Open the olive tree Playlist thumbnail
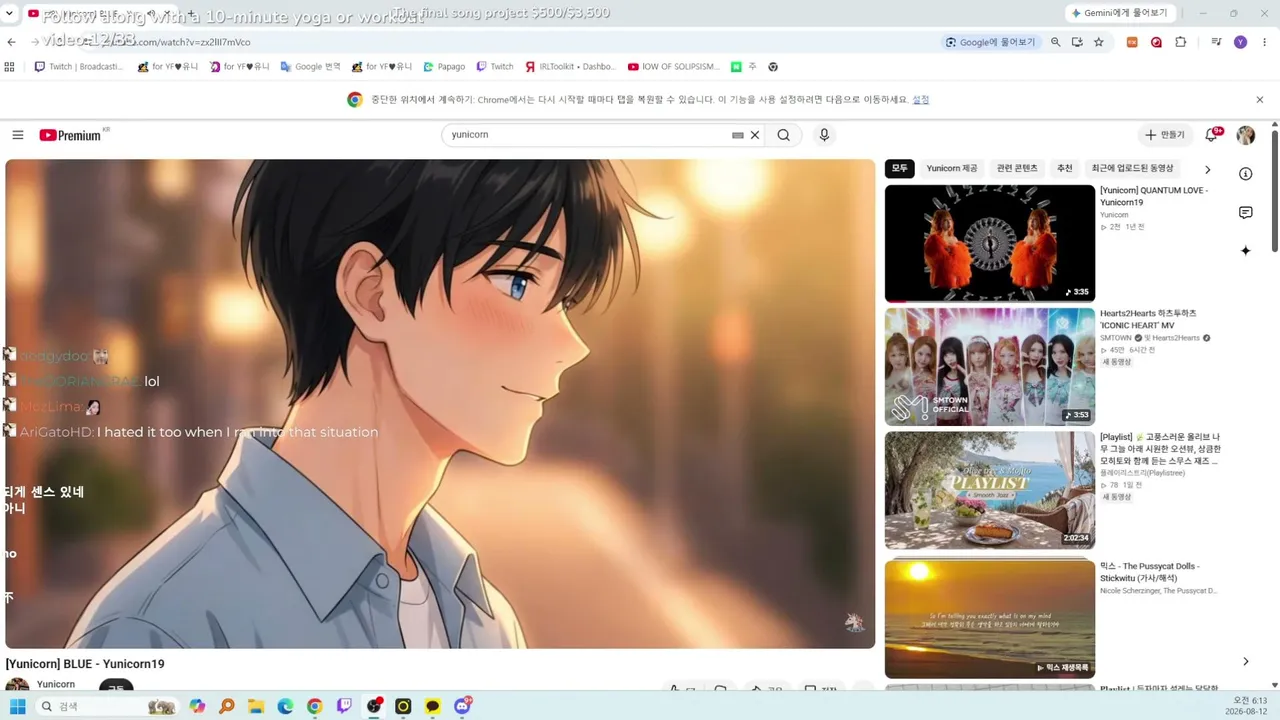Screen dimensions: 1280x720 pos(990,490)
